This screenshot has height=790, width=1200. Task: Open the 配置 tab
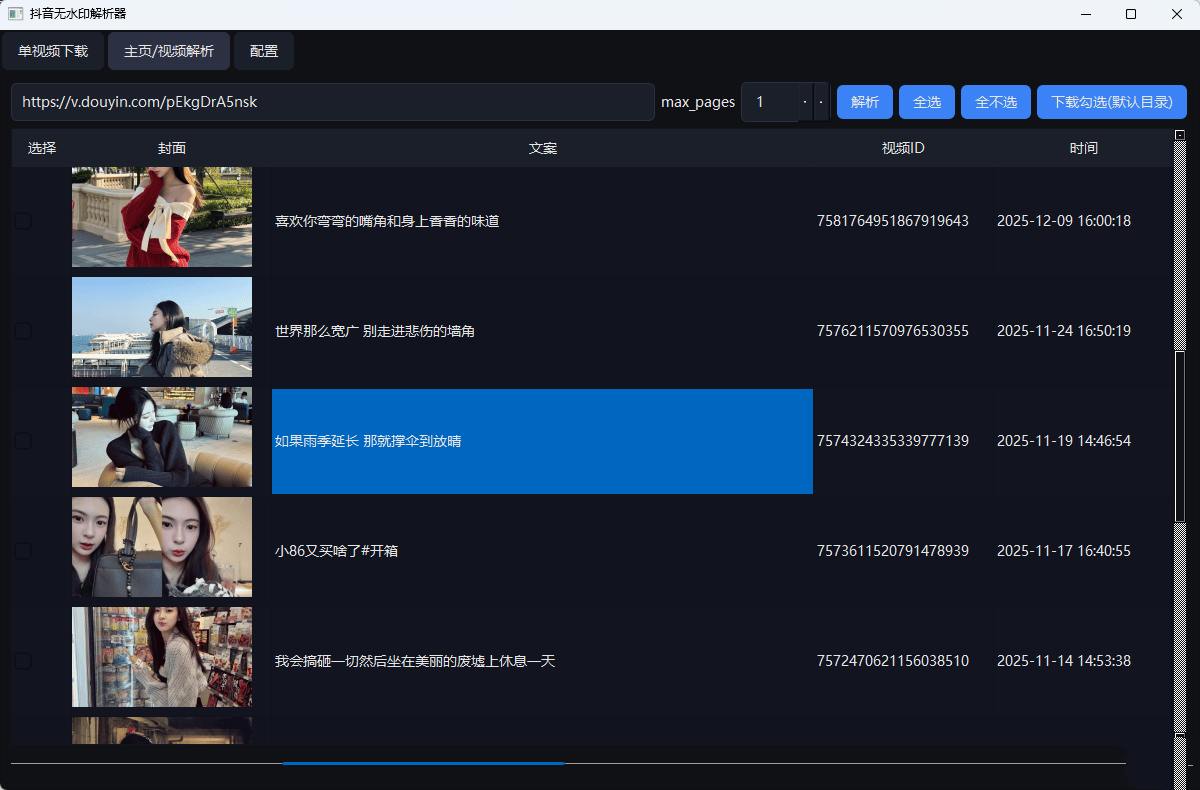263,50
